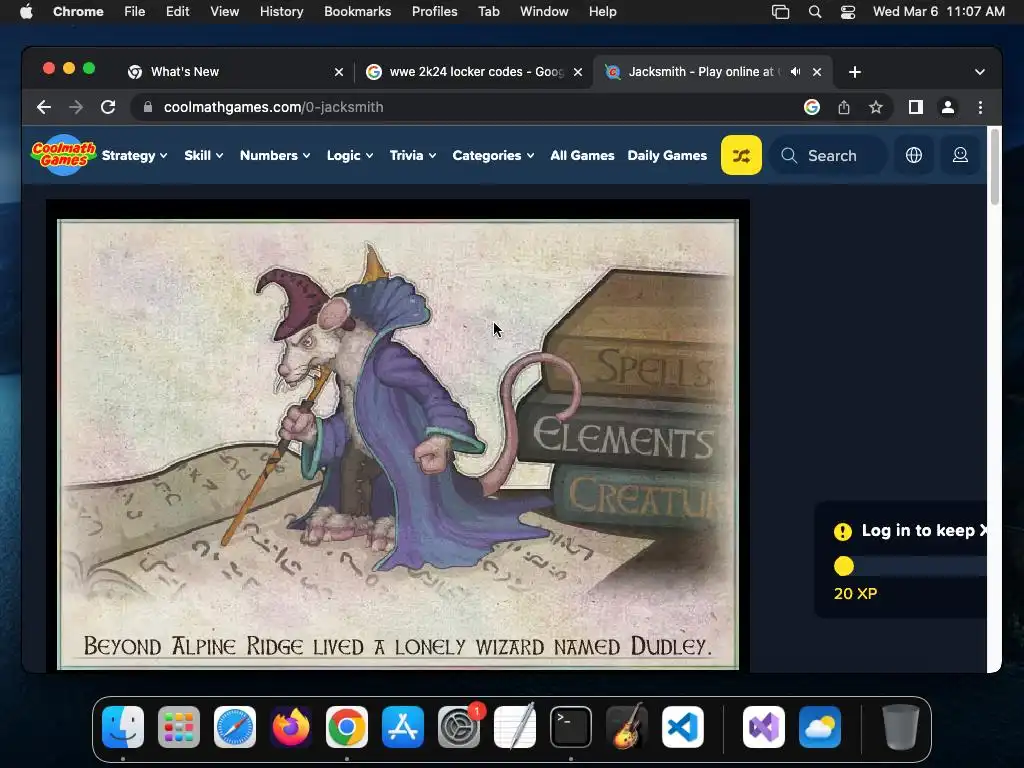1024x768 pixels.
Task: Open the Weather app from the dock
Action: 820,727
